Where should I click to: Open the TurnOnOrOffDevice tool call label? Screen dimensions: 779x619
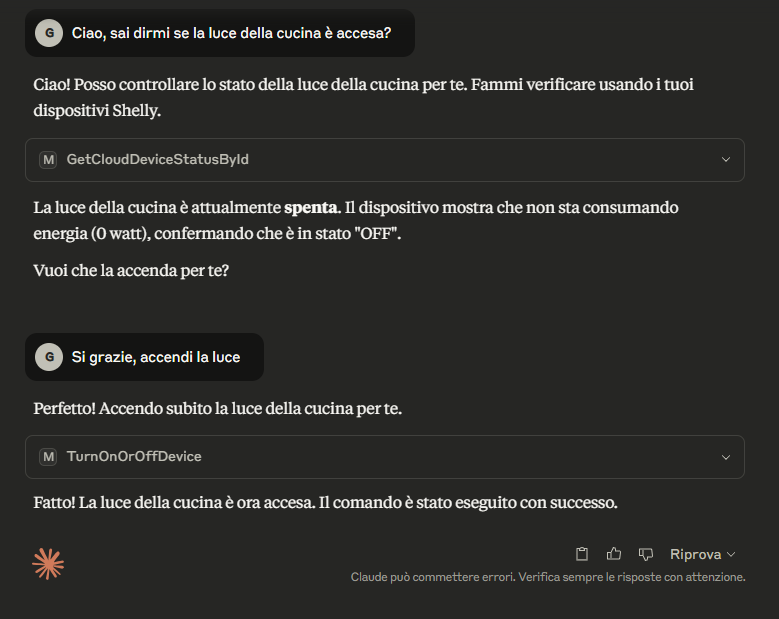point(134,457)
